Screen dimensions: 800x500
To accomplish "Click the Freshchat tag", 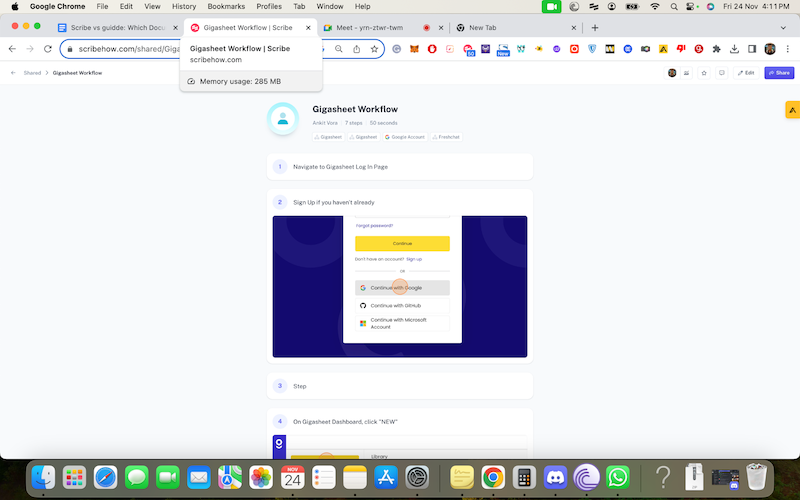I will point(446,137).
